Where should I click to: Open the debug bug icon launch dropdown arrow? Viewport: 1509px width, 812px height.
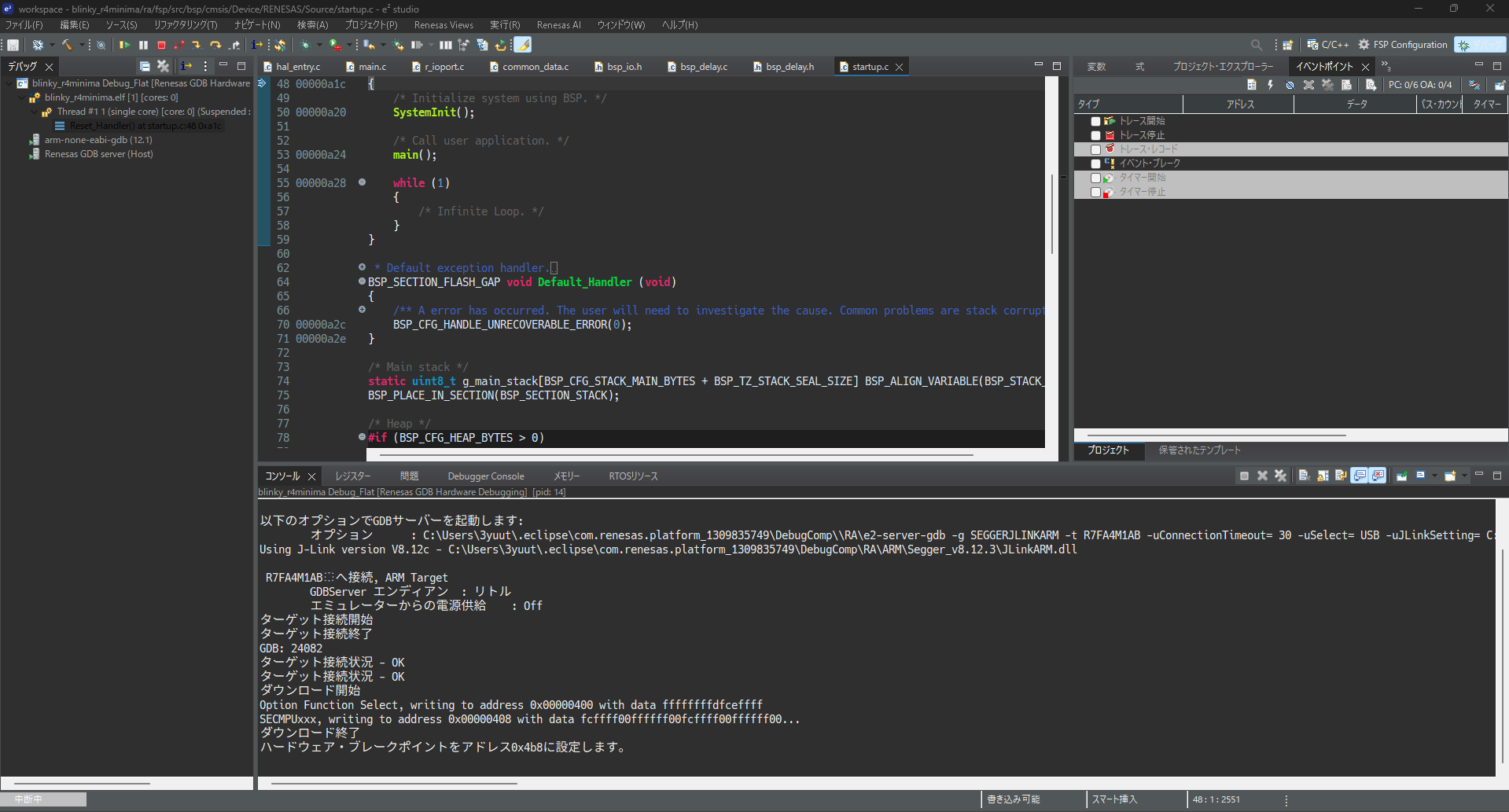[319, 46]
